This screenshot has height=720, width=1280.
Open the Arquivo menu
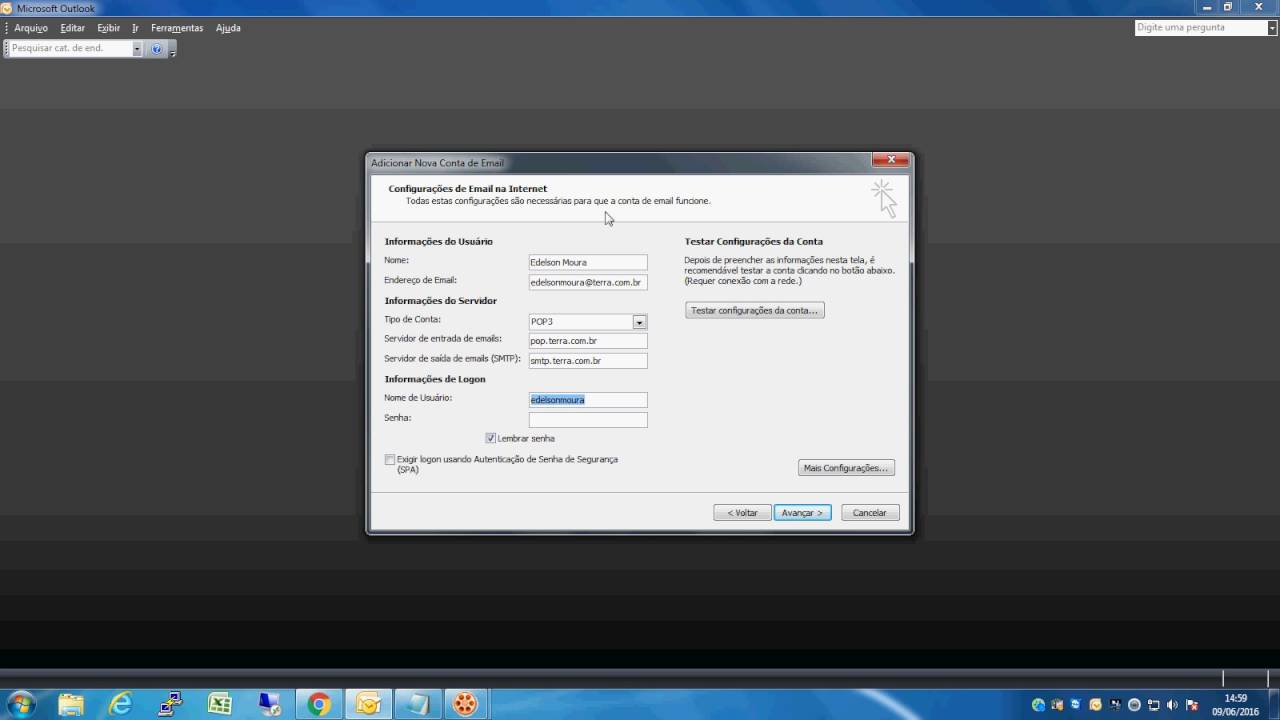click(x=31, y=28)
